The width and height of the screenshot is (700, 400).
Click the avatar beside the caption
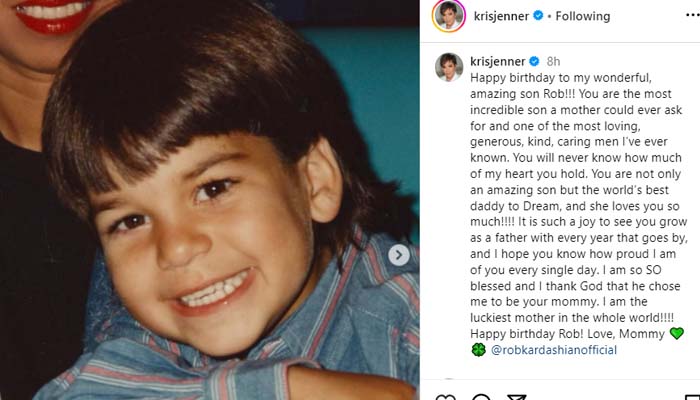coord(449,66)
